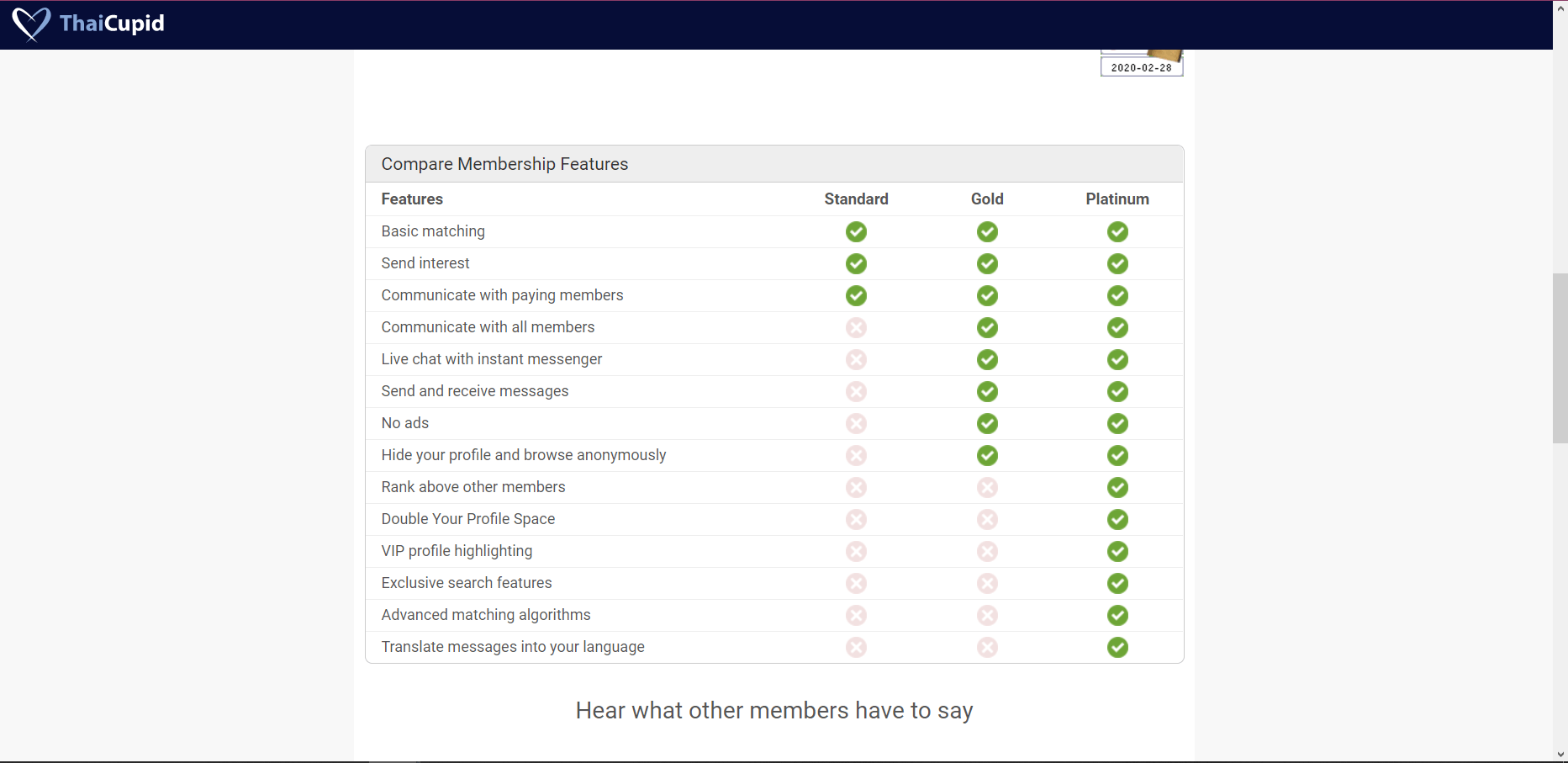Click the Platinum check icon for Basic matching
1568x763 pixels.
(x=1117, y=231)
